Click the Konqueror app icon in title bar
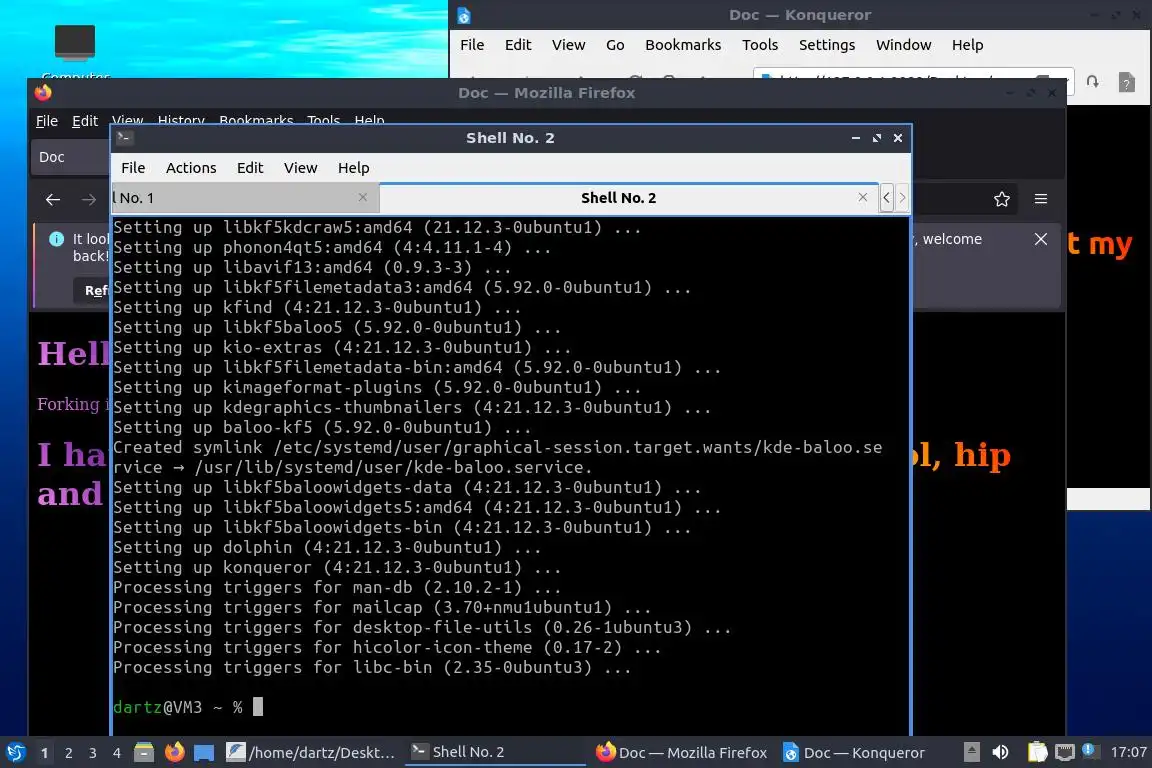Image resolution: width=1152 pixels, height=768 pixels. pyautogui.click(x=464, y=15)
